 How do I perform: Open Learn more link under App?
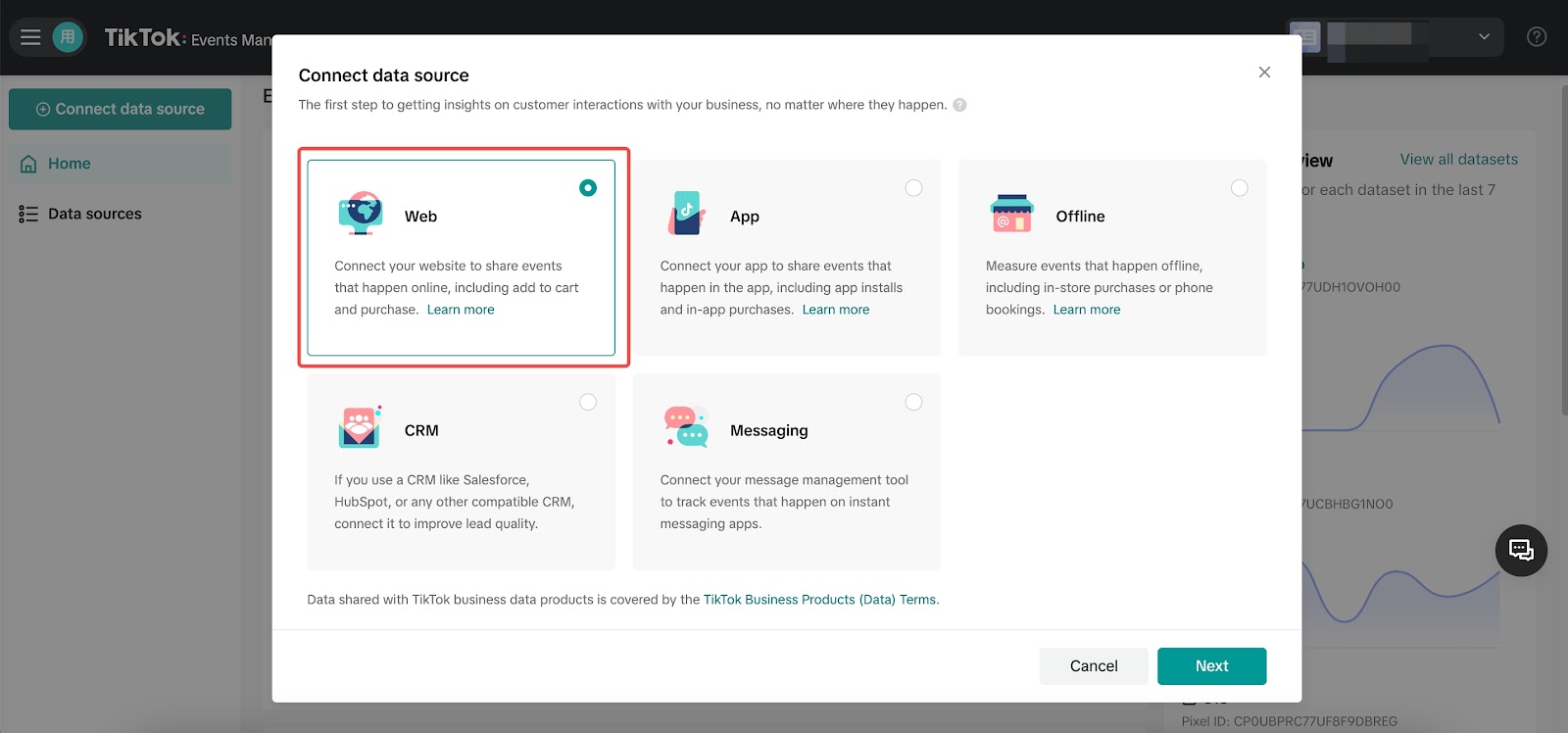click(x=836, y=310)
